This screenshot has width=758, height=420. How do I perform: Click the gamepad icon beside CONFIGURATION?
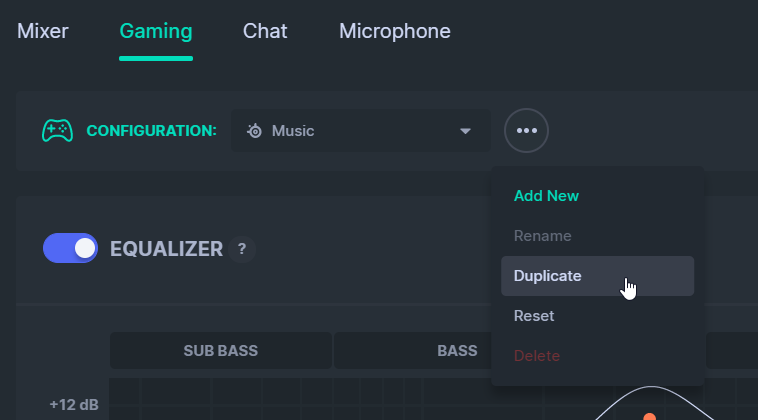[58, 130]
